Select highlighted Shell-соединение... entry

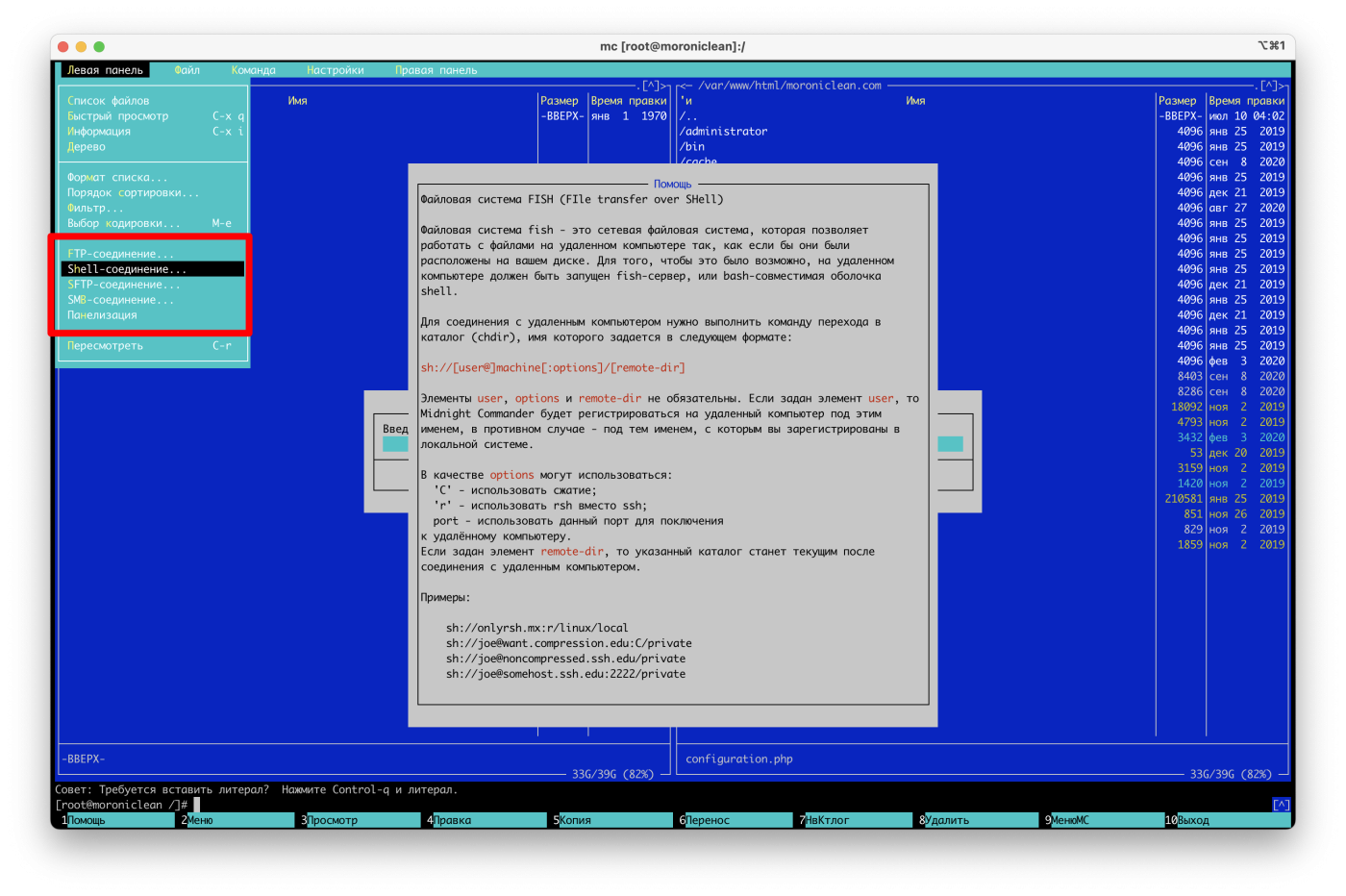(x=154, y=269)
